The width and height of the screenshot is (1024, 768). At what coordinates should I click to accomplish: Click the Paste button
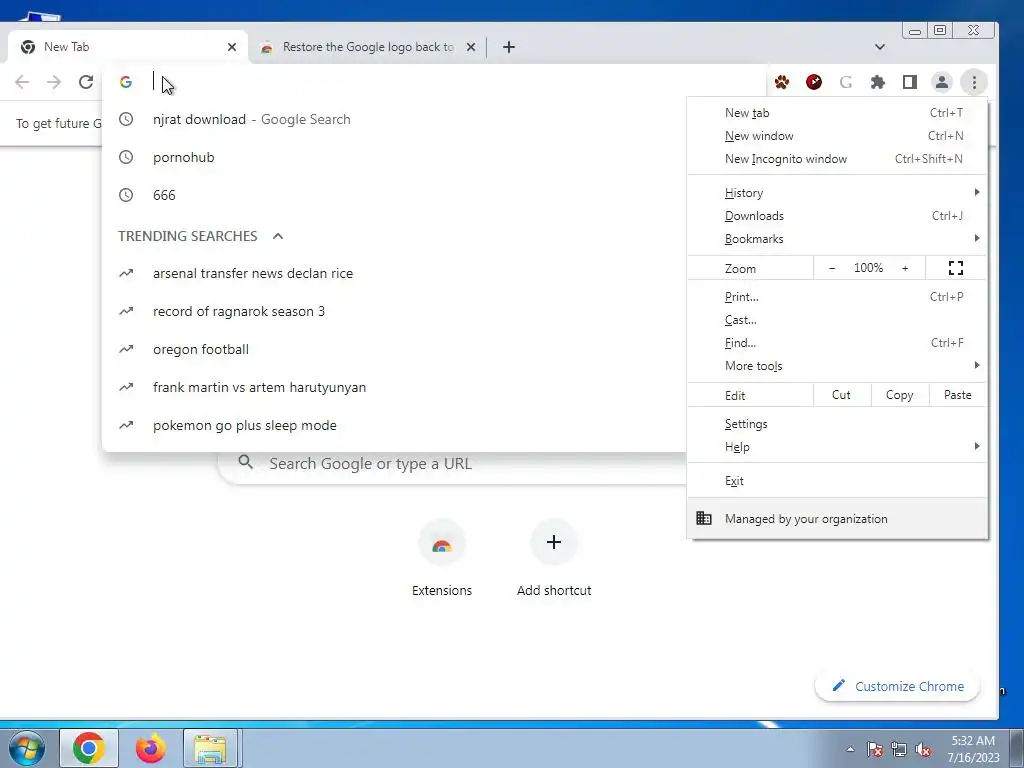tap(957, 395)
